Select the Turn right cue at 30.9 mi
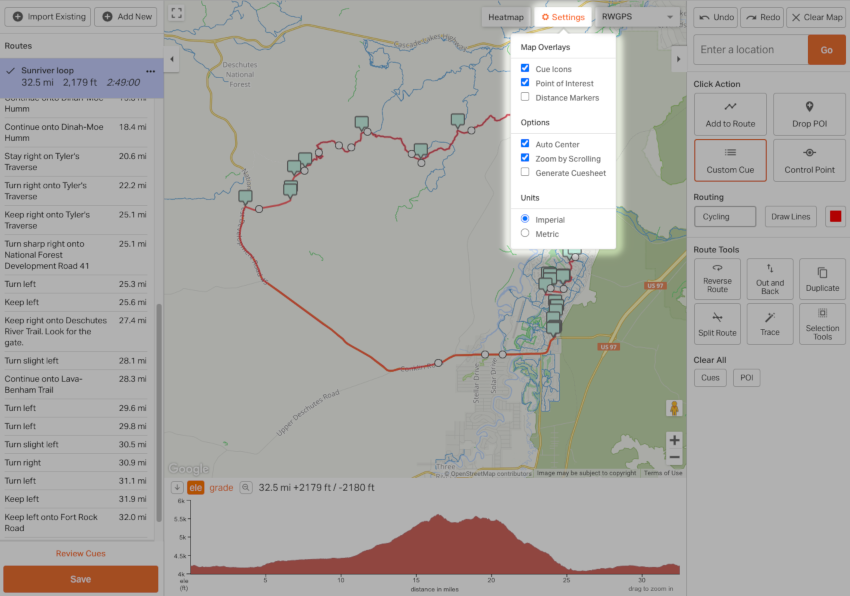 tap(75, 463)
